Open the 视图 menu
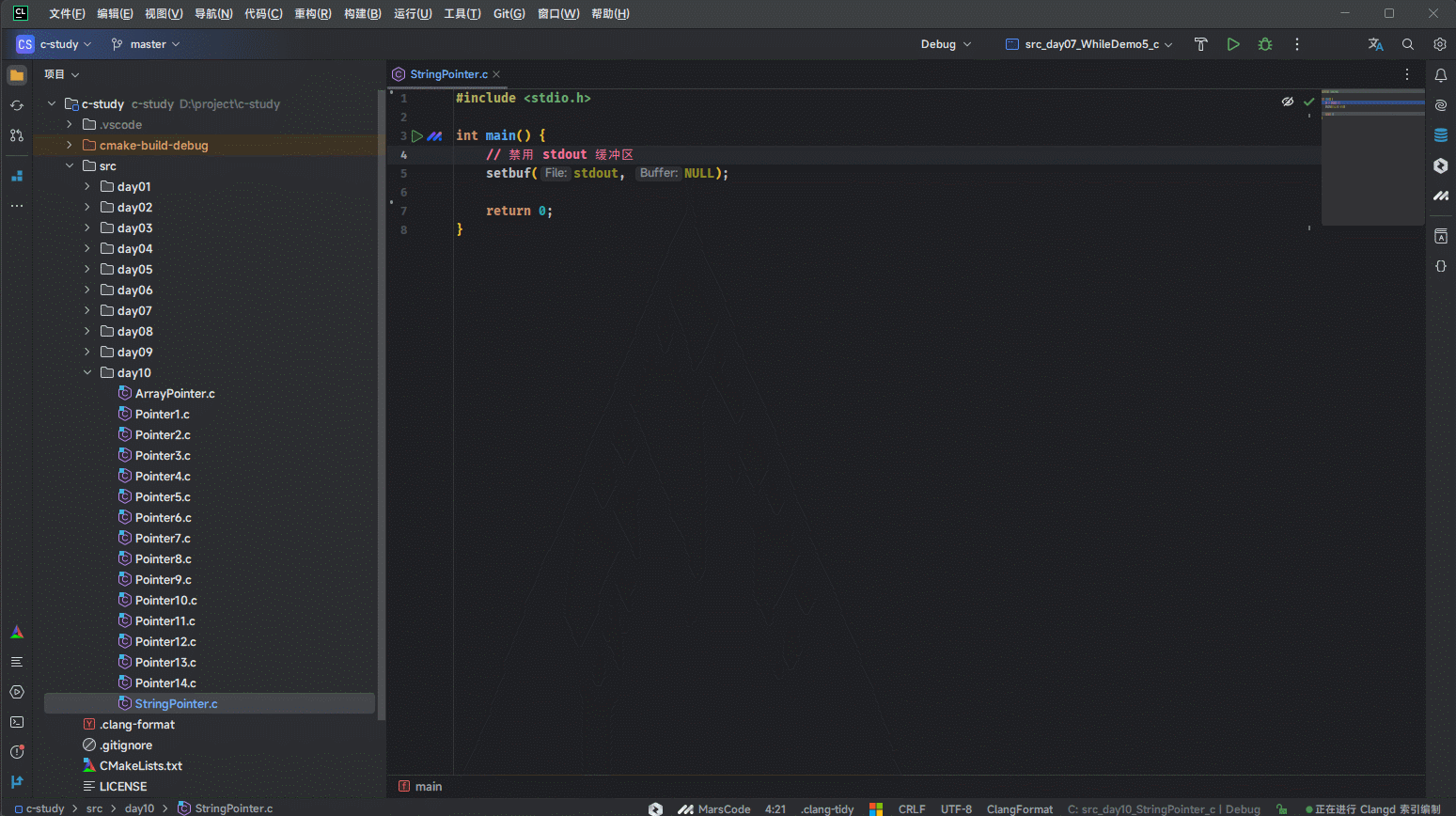The width and height of the screenshot is (1456, 816). pos(164,13)
